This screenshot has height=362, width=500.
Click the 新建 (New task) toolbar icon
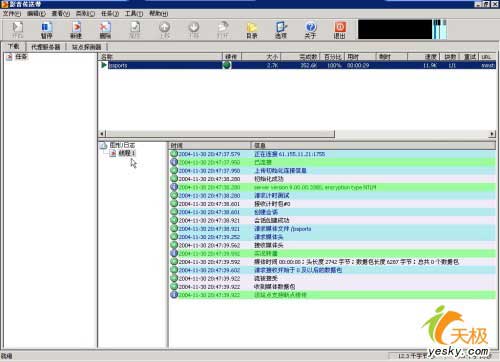pos(76,30)
